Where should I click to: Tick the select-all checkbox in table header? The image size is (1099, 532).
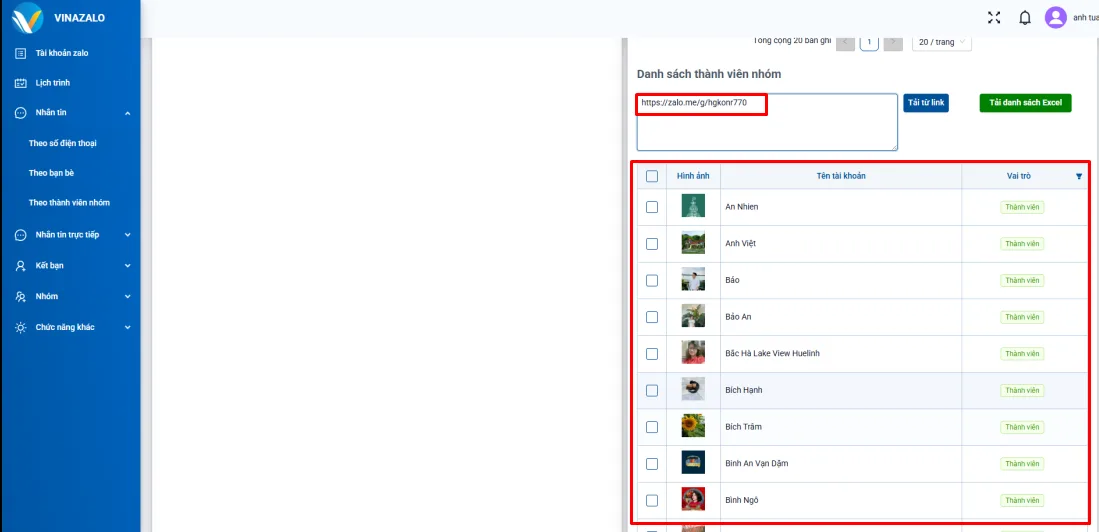[x=652, y=176]
